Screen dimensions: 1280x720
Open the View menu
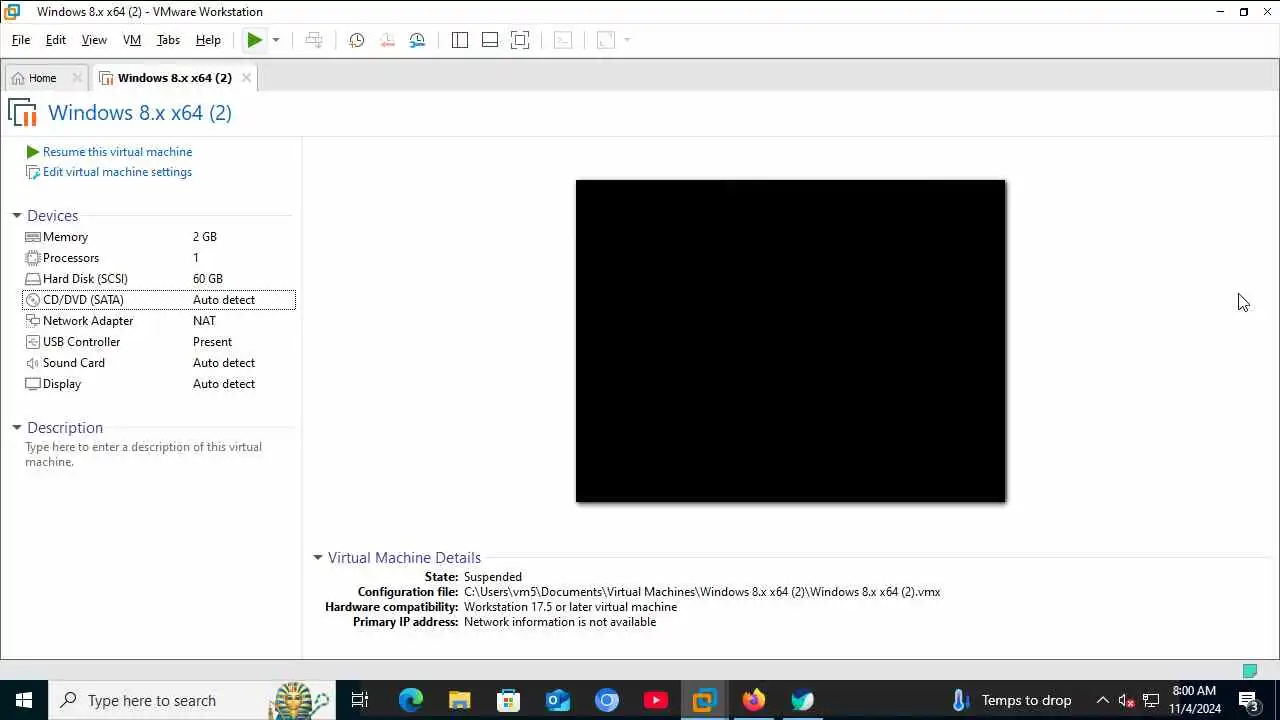pyautogui.click(x=94, y=40)
